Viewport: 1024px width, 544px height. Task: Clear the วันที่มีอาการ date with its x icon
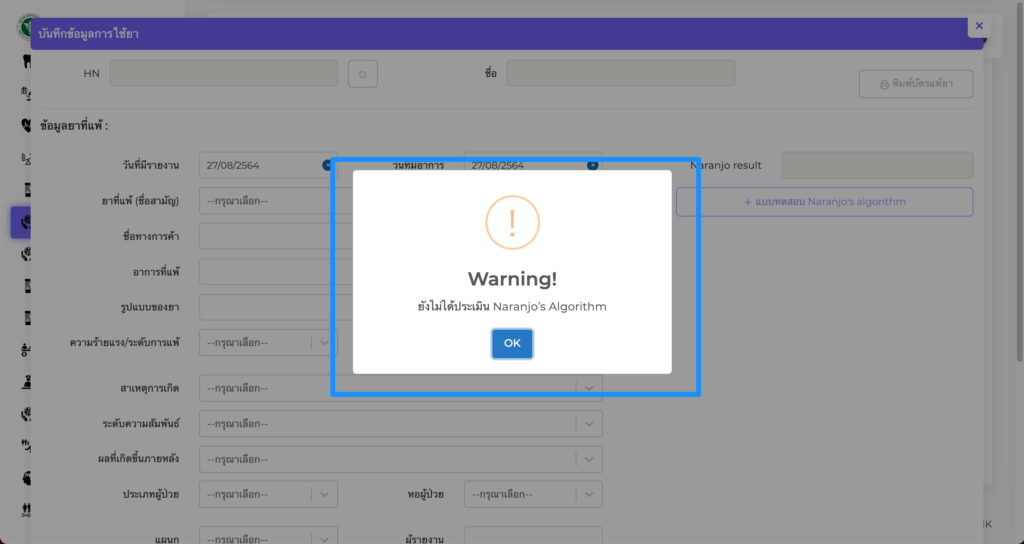[x=592, y=165]
